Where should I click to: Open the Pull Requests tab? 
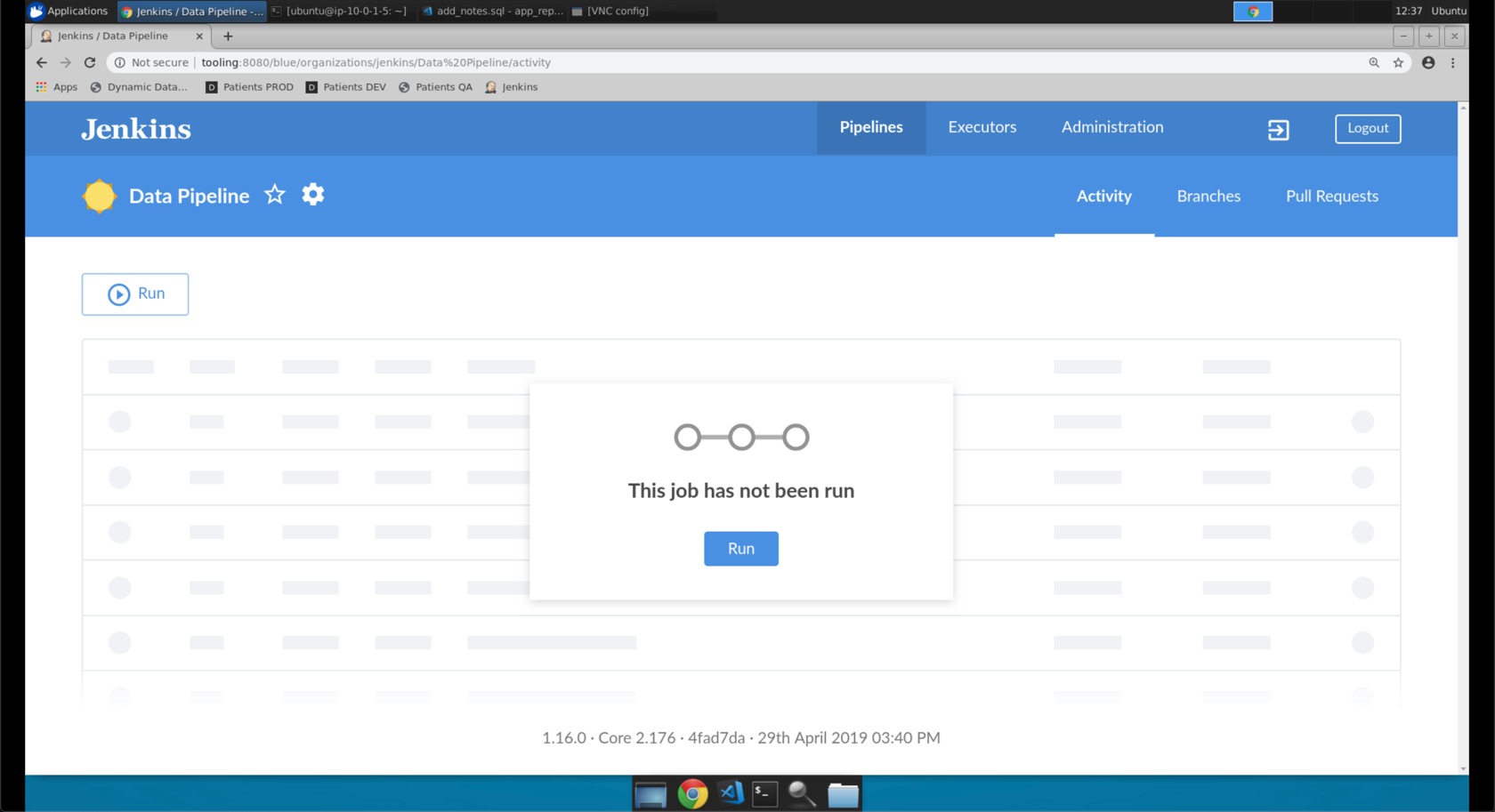(1331, 197)
